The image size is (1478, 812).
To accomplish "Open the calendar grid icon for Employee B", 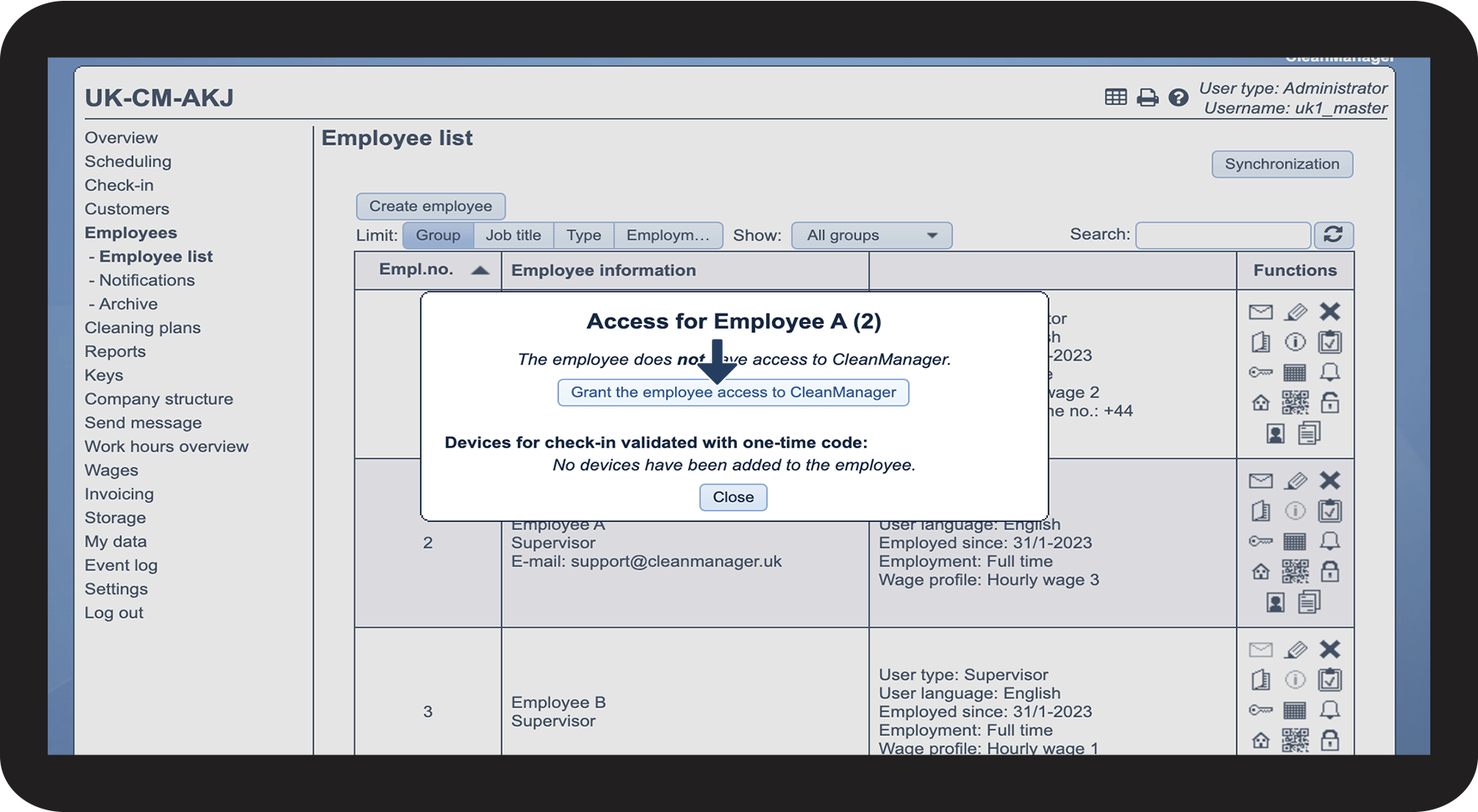I will click(x=1295, y=711).
